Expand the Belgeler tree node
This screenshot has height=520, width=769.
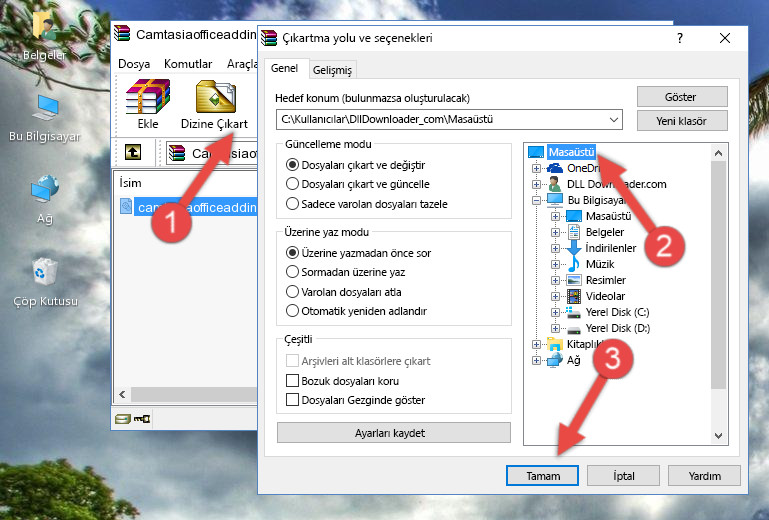(555, 232)
